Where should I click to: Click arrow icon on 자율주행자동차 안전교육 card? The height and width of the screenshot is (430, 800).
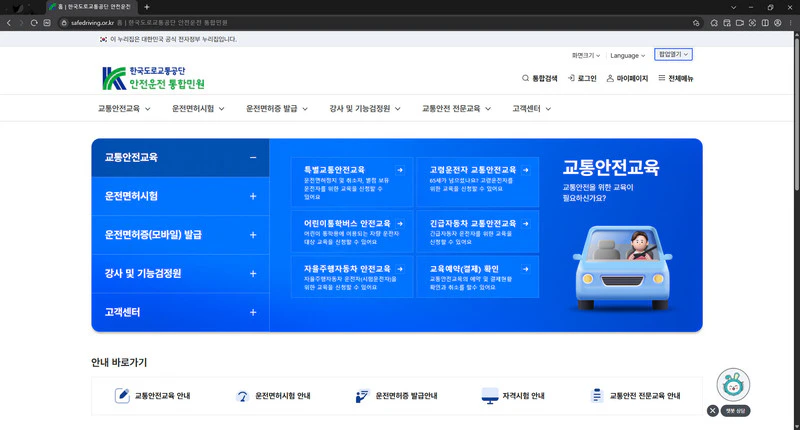pyautogui.click(x=400, y=269)
